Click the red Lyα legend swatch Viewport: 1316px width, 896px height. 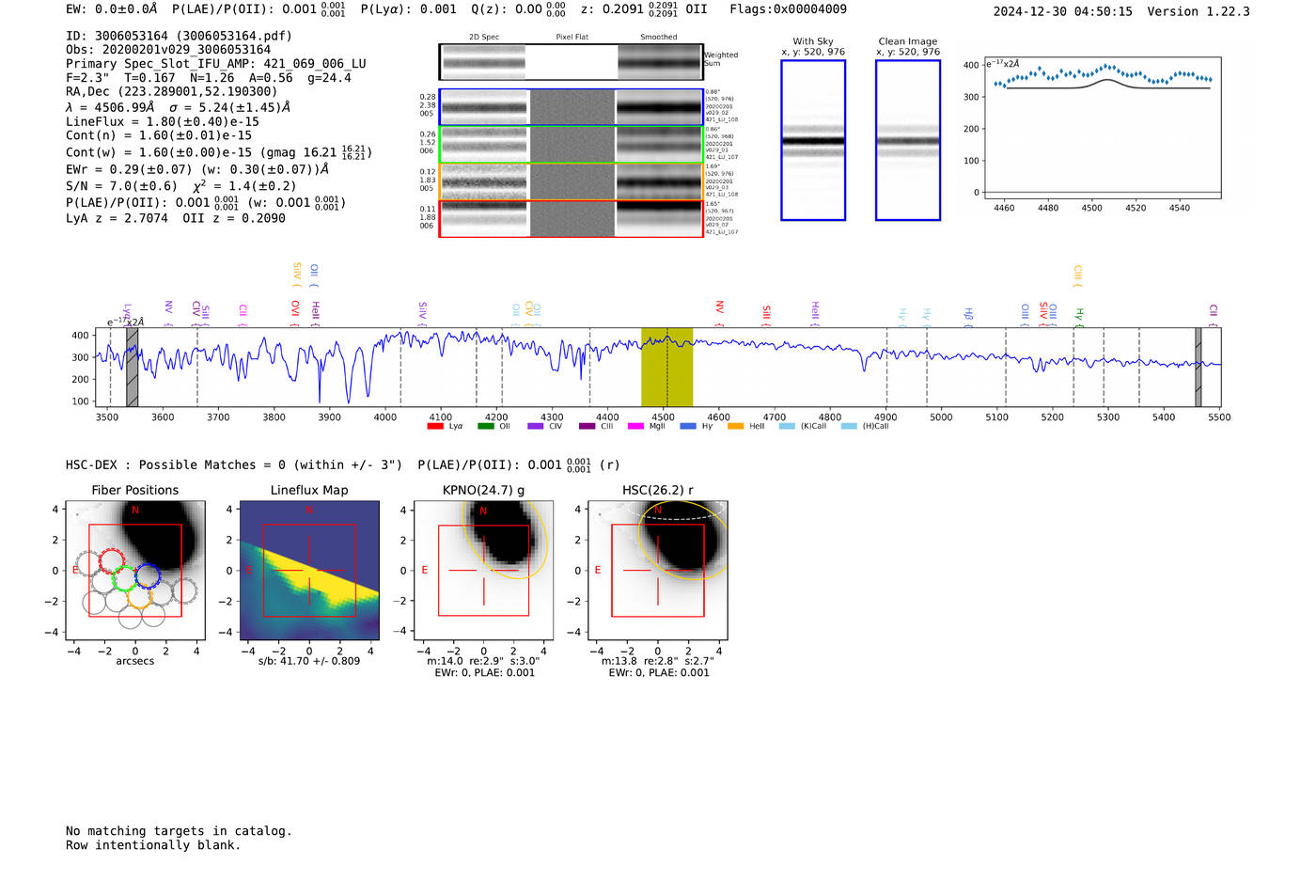click(435, 426)
